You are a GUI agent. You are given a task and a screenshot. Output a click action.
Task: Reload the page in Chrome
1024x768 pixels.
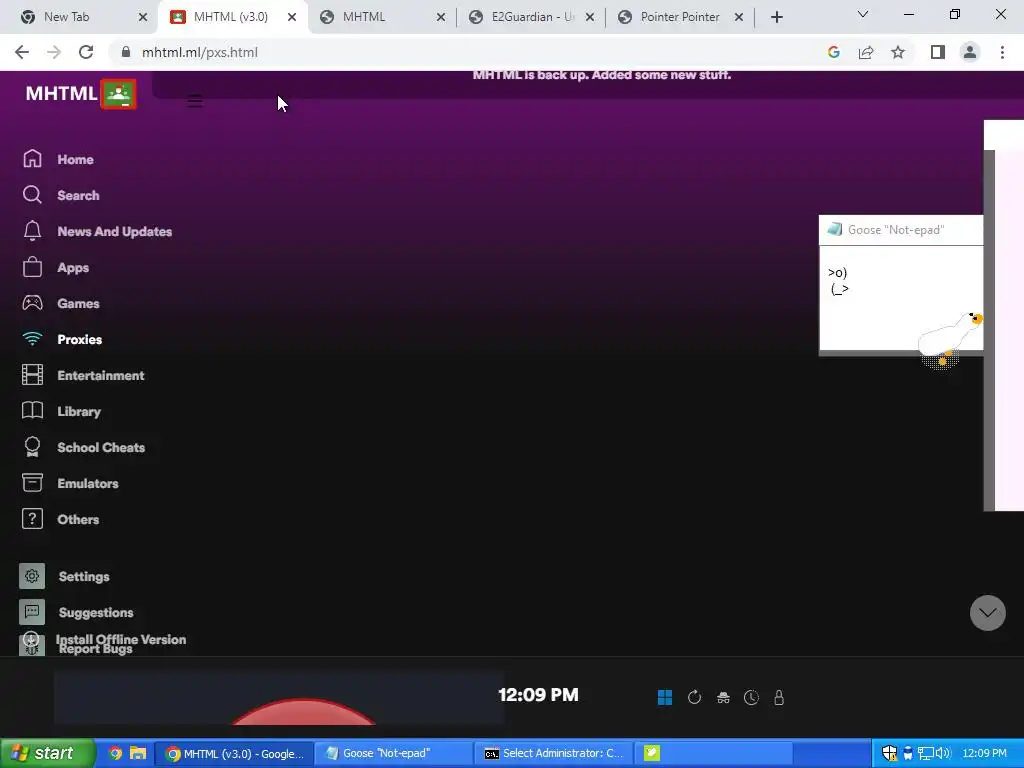click(86, 52)
